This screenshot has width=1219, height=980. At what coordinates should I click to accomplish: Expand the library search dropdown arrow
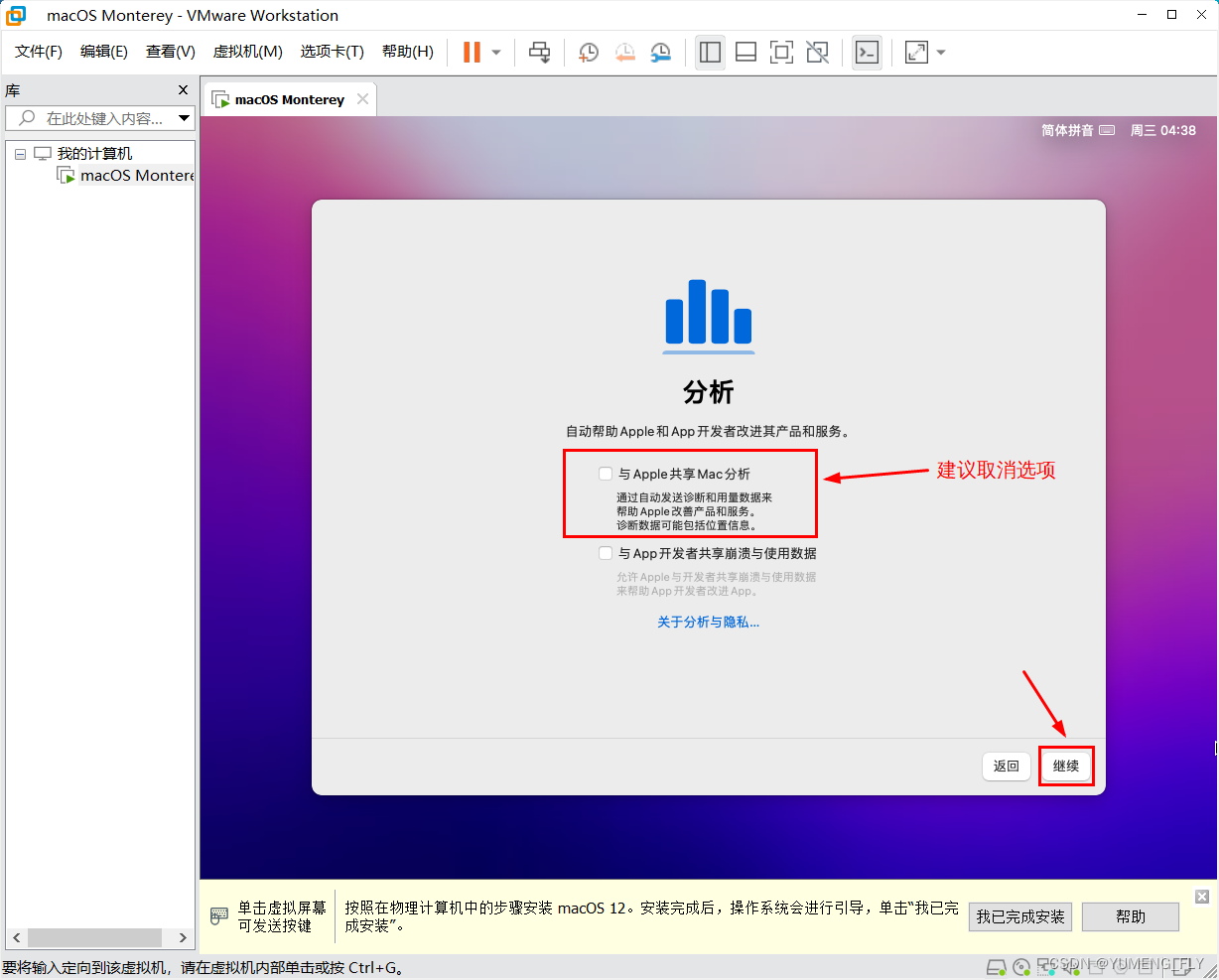coord(185,118)
